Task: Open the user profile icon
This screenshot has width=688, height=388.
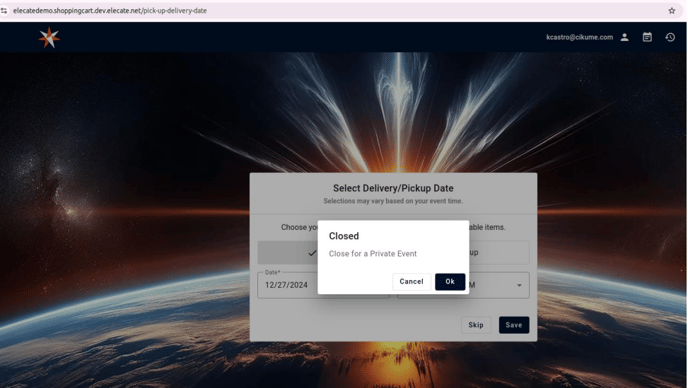Action: click(624, 37)
